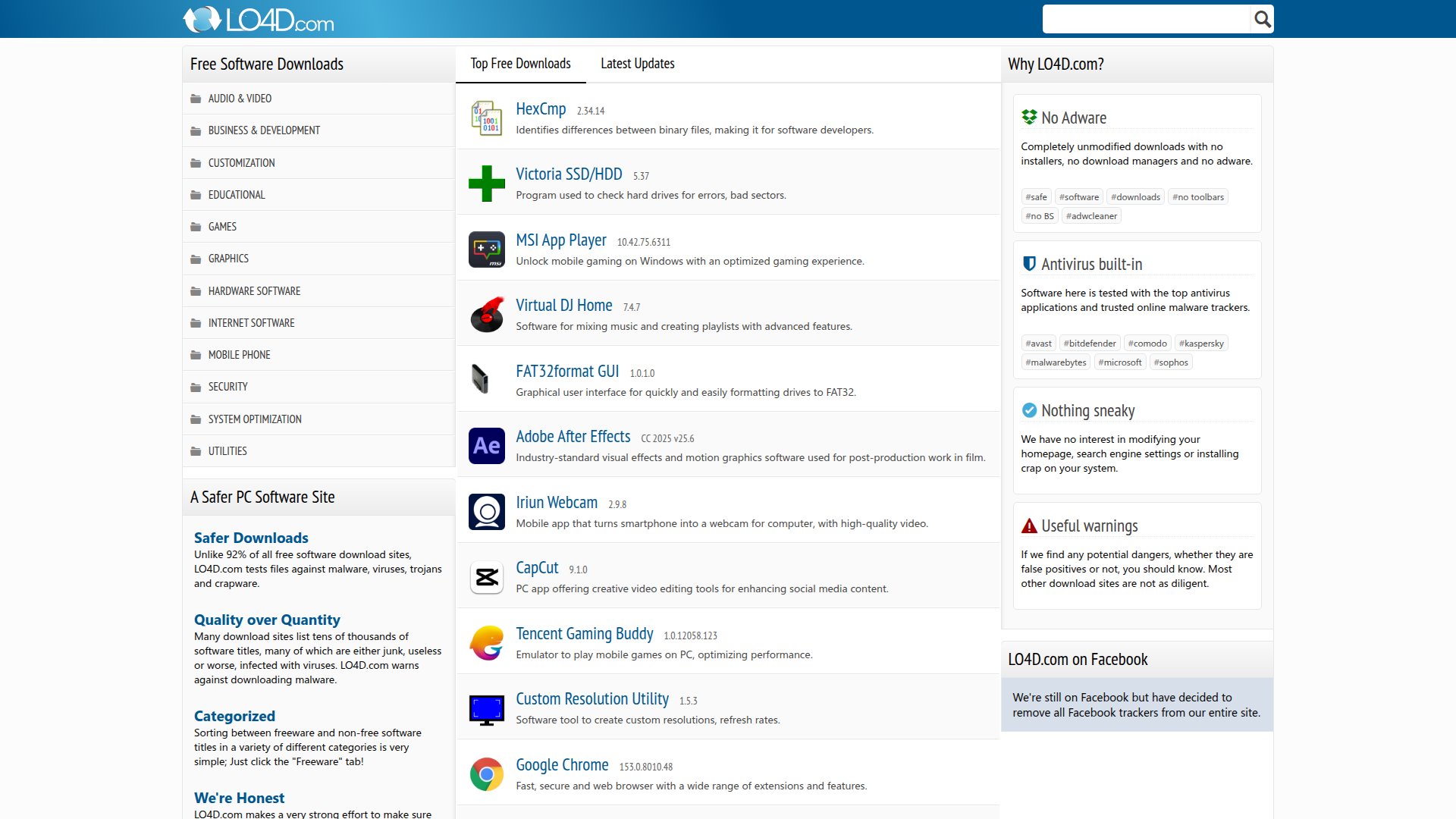Open the Virtual DJ Home title link
1456x819 pixels.
pos(563,306)
